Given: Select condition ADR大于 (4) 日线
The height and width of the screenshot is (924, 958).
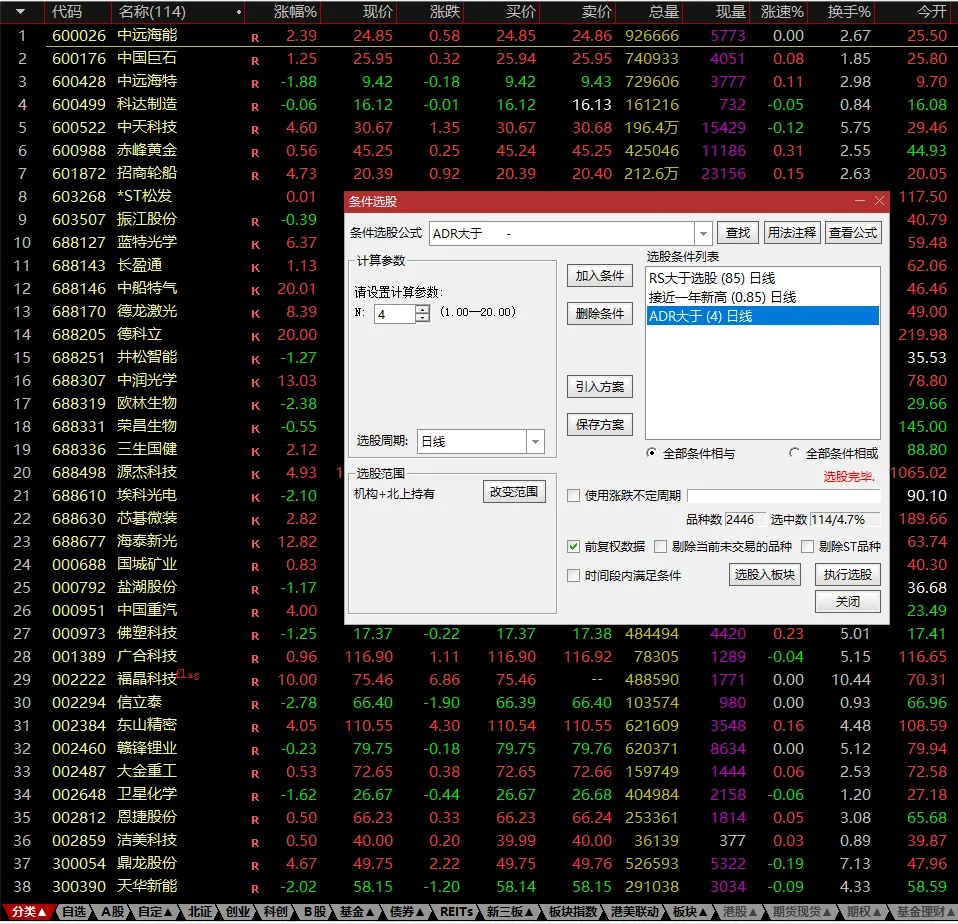Looking at the screenshot, I should [762, 316].
